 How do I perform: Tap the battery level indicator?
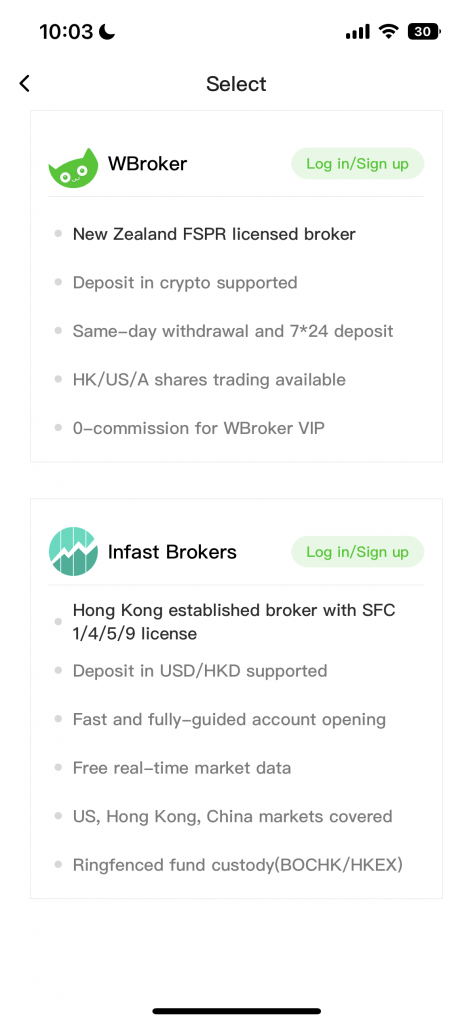coord(424,31)
